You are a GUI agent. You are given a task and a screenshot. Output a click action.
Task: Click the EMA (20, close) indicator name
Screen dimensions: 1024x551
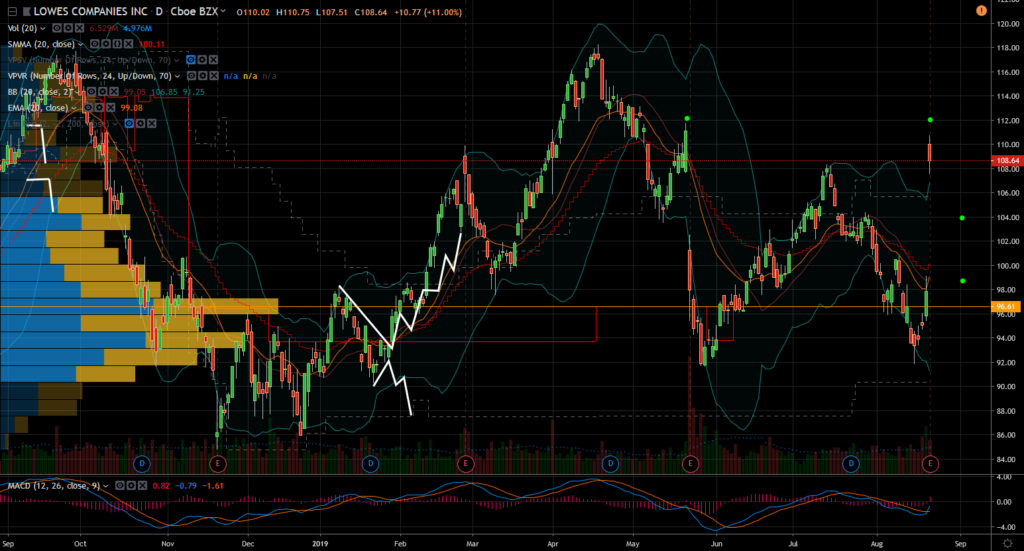tap(38, 108)
